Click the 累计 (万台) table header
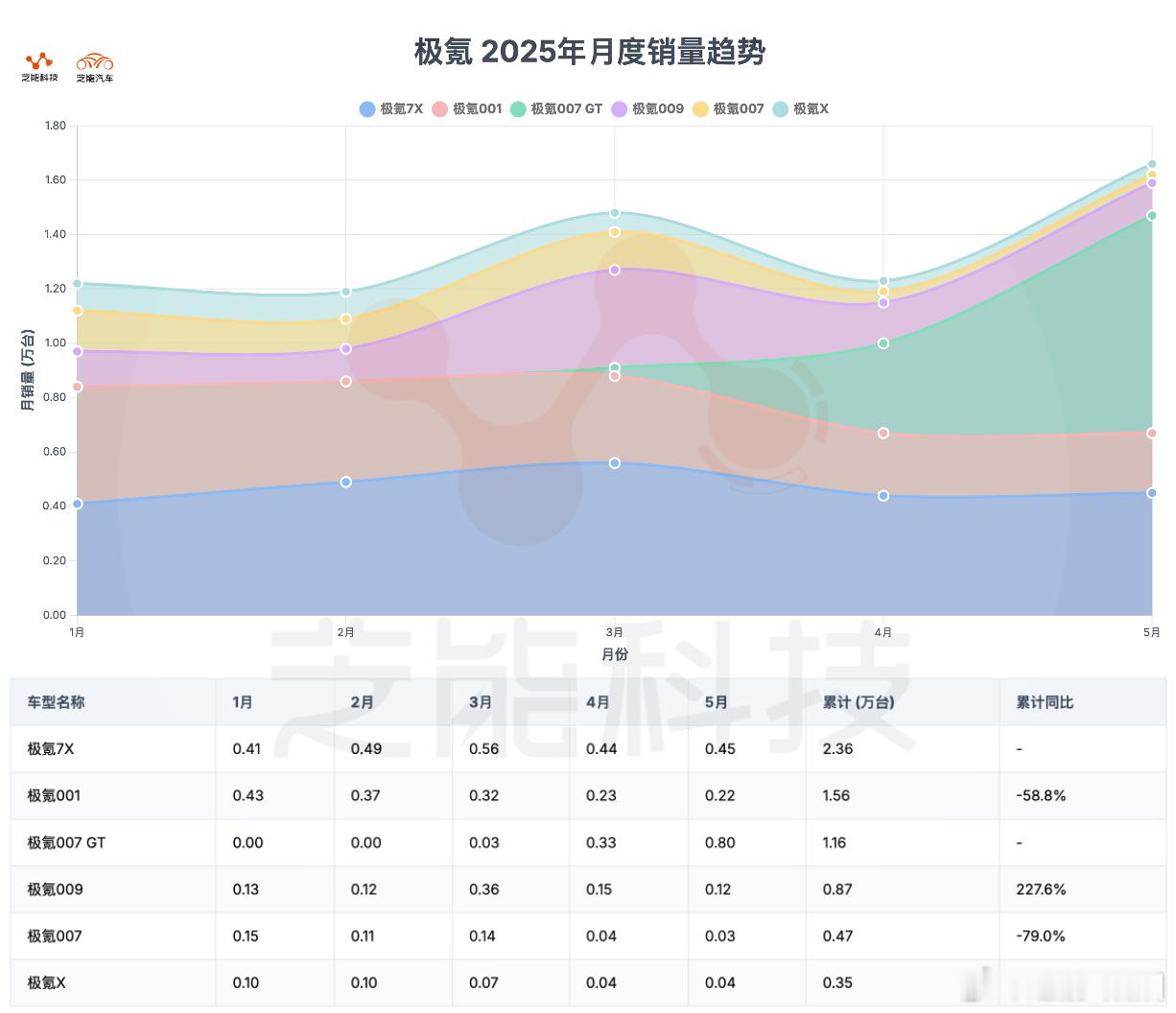This screenshot has width=1176, height=1013. click(x=858, y=702)
